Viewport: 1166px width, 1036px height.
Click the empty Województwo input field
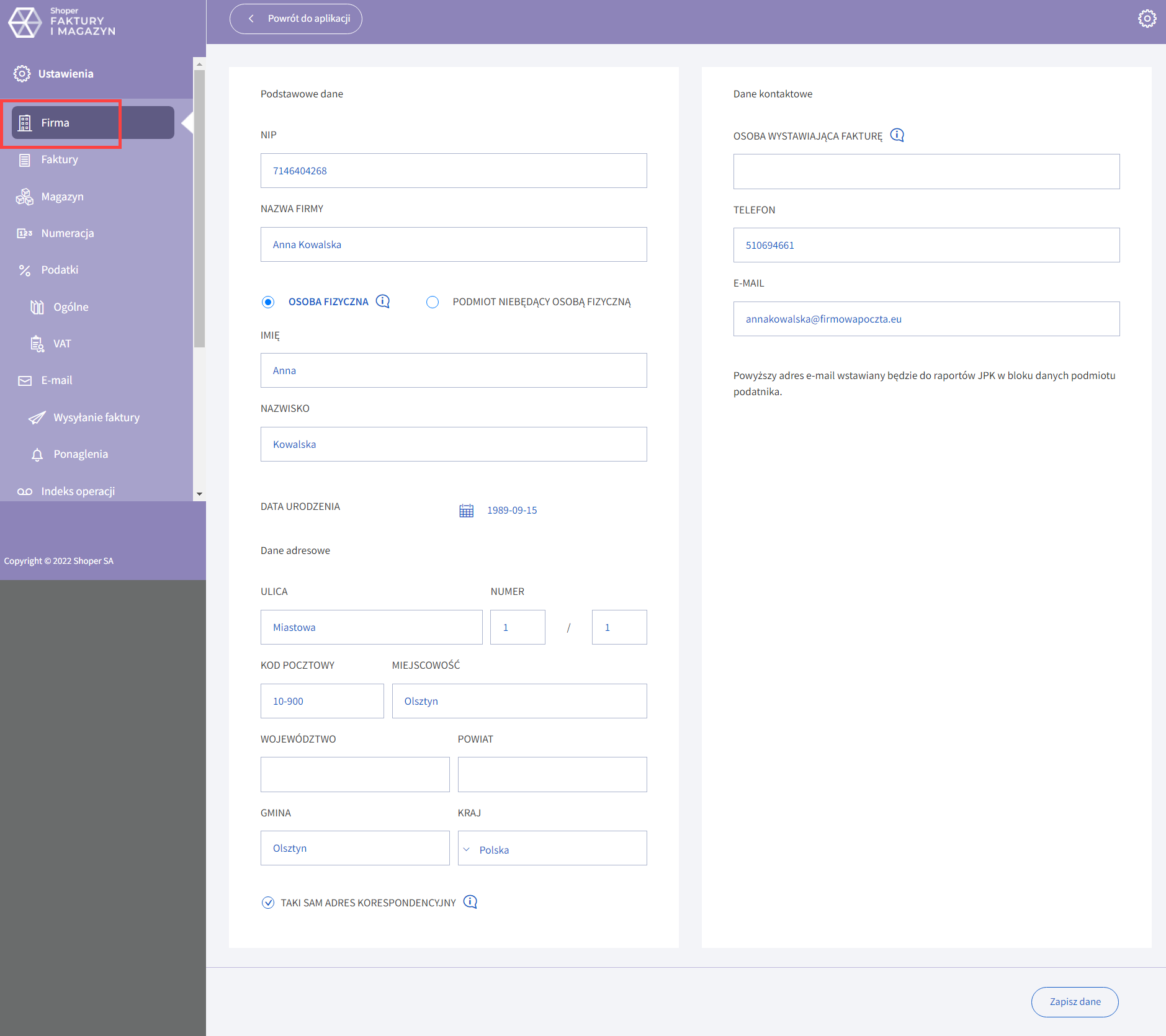(354, 774)
